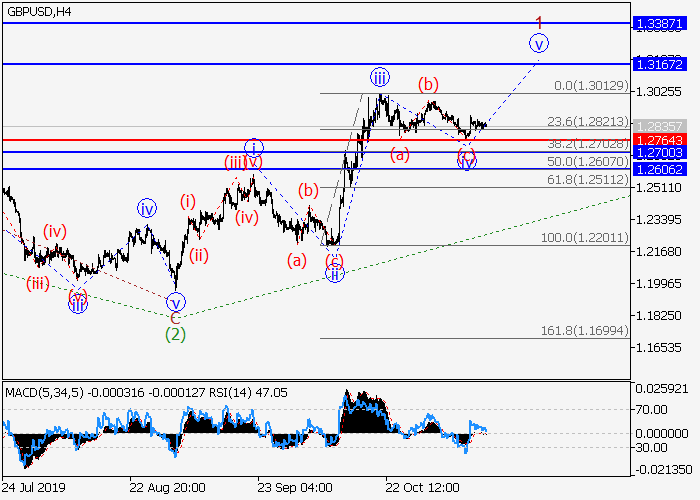The height and width of the screenshot is (500, 700).
Task: Click the GBPUSD,H4 chart title
Action: (x=37, y=11)
